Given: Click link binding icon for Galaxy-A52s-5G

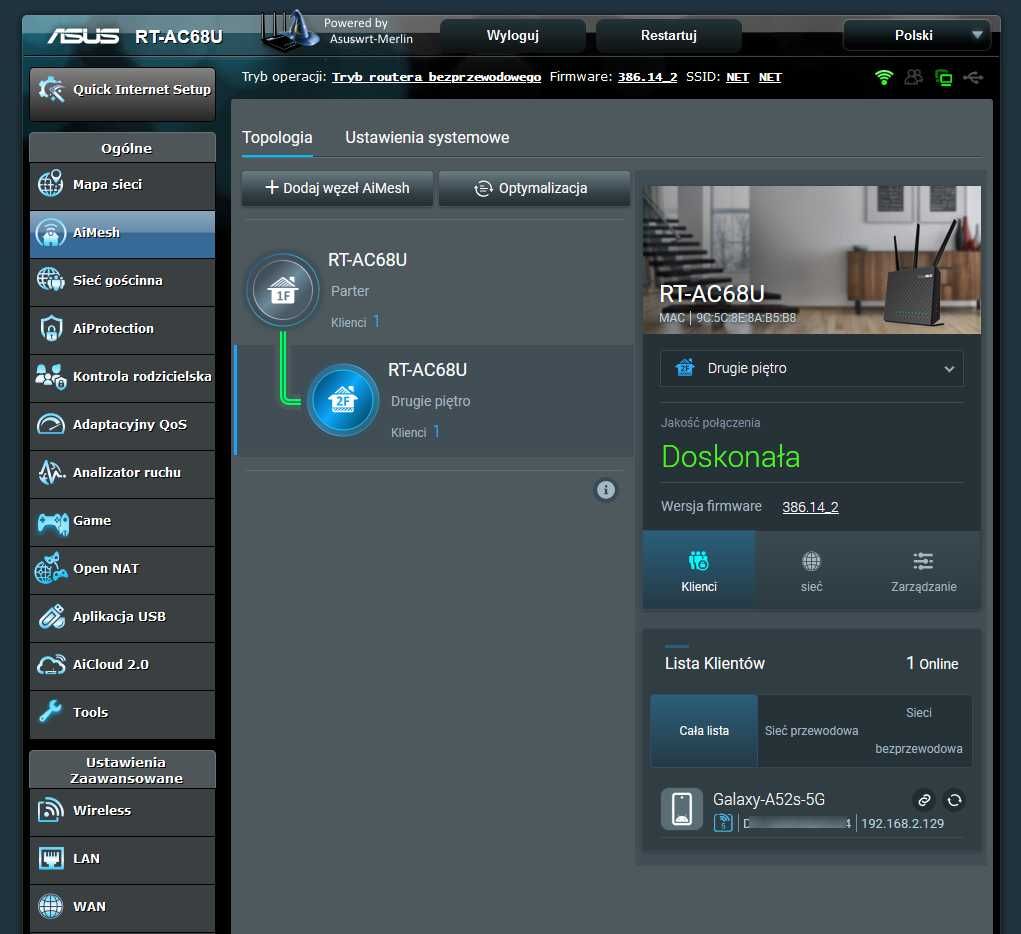Looking at the screenshot, I should (x=924, y=800).
